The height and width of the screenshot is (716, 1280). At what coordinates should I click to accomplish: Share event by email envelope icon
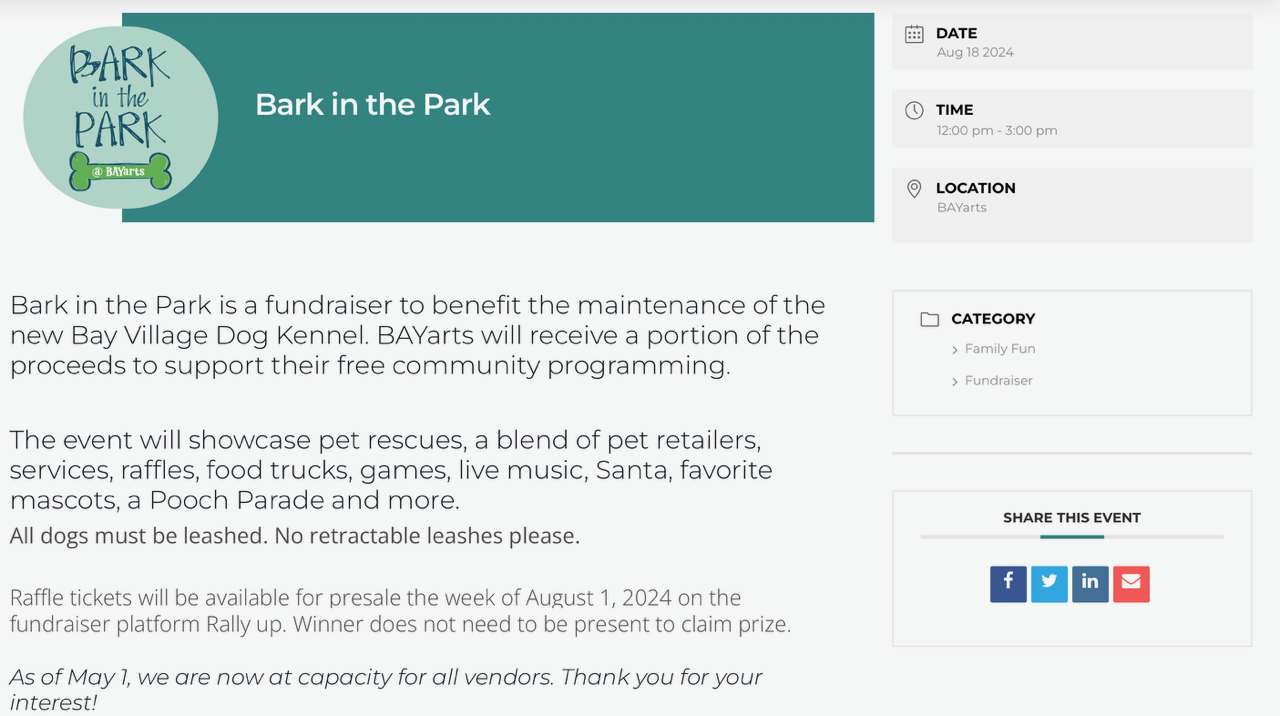1131,584
